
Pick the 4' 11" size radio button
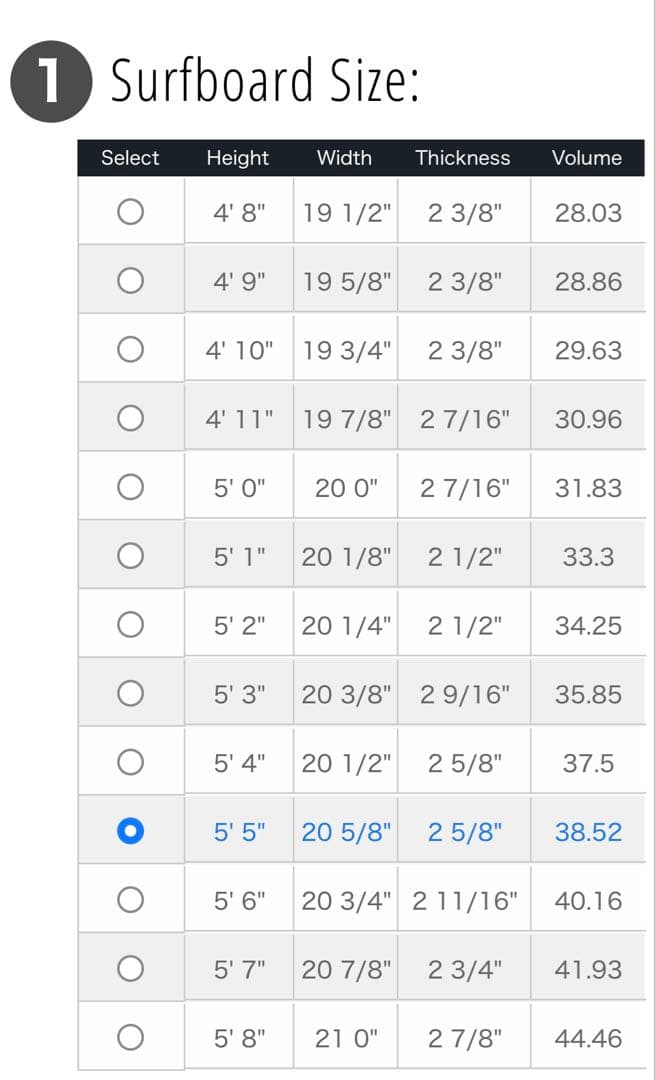(130, 418)
